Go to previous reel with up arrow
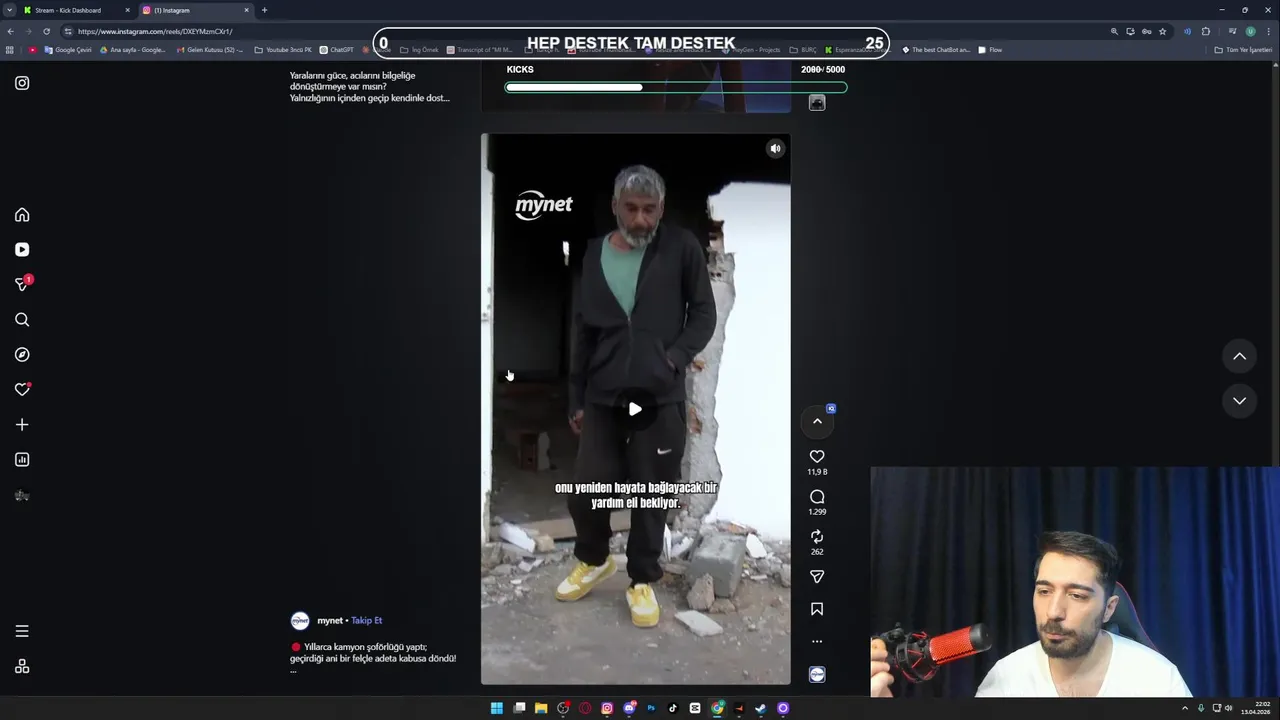Screen dimensions: 1280x720 [1239, 356]
